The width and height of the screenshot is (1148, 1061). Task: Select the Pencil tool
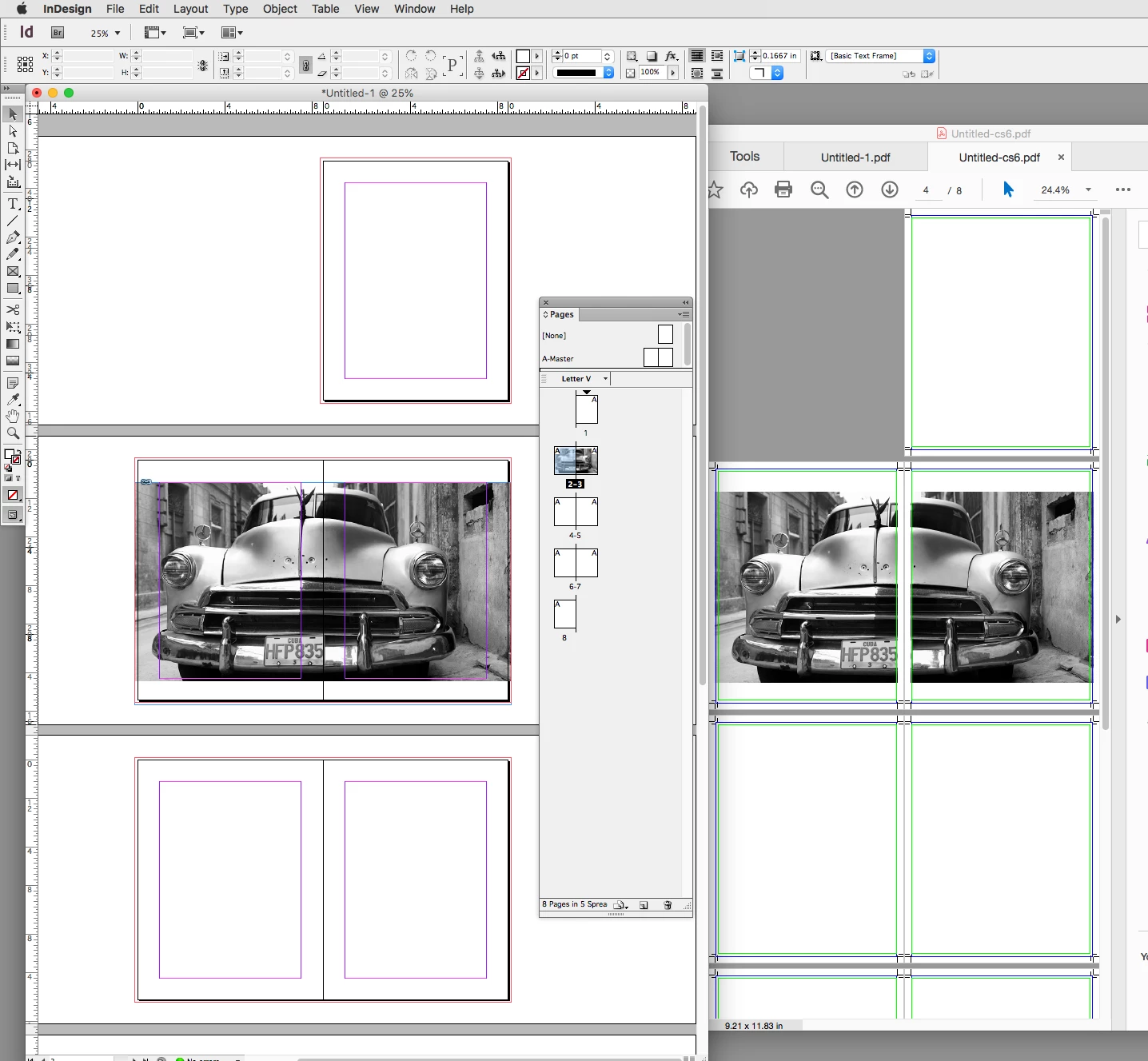(x=13, y=254)
